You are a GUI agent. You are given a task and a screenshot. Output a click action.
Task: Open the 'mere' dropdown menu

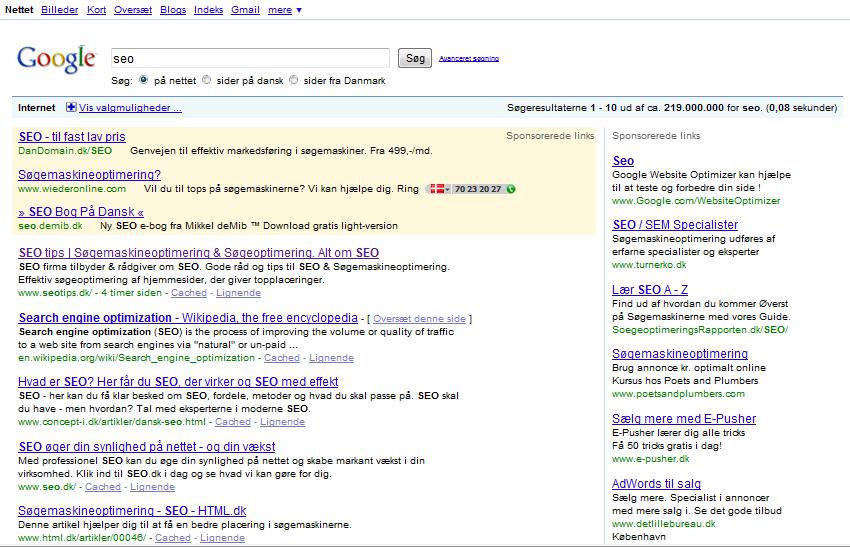pos(285,10)
